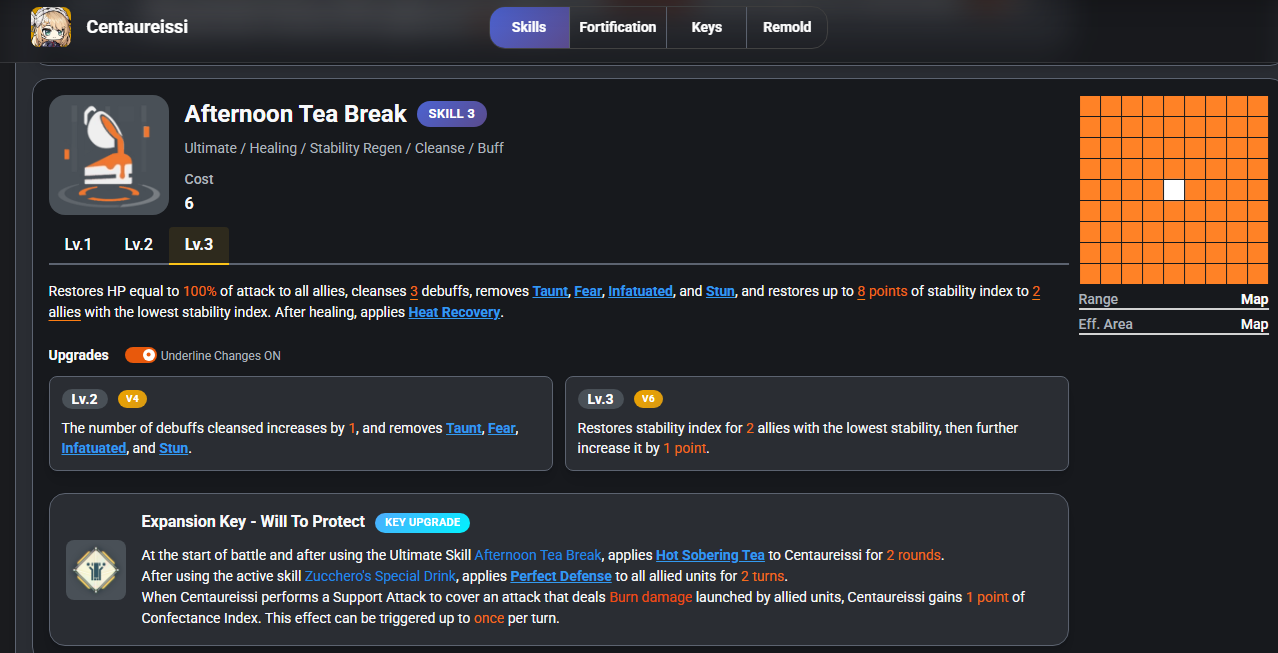Click the Lv.3 upgrade label pill

pos(601,399)
